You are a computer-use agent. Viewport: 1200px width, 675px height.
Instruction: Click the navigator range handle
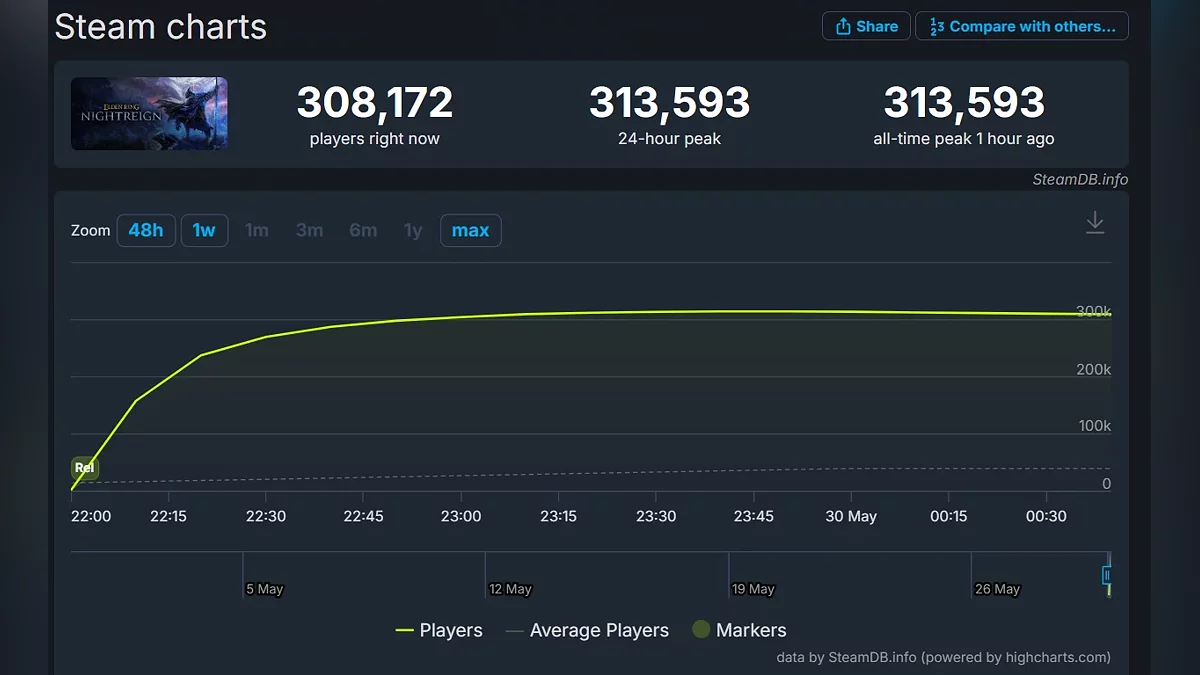click(1107, 575)
